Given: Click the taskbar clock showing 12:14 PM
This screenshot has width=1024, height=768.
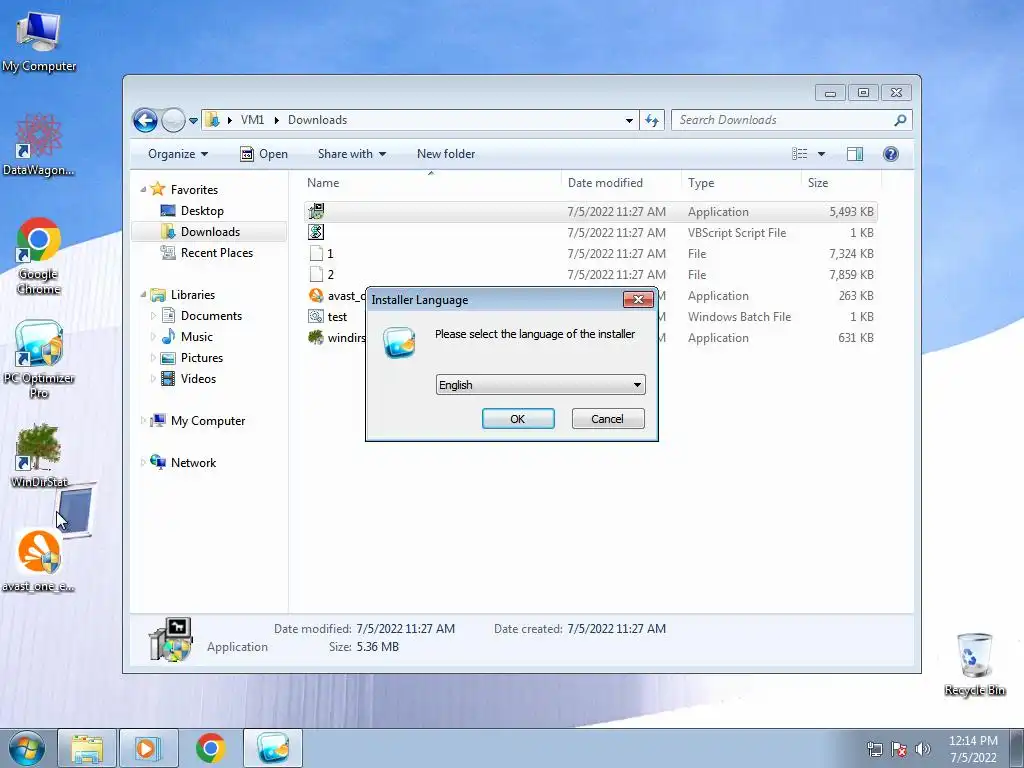Looking at the screenshot, I should click(972, 749).
